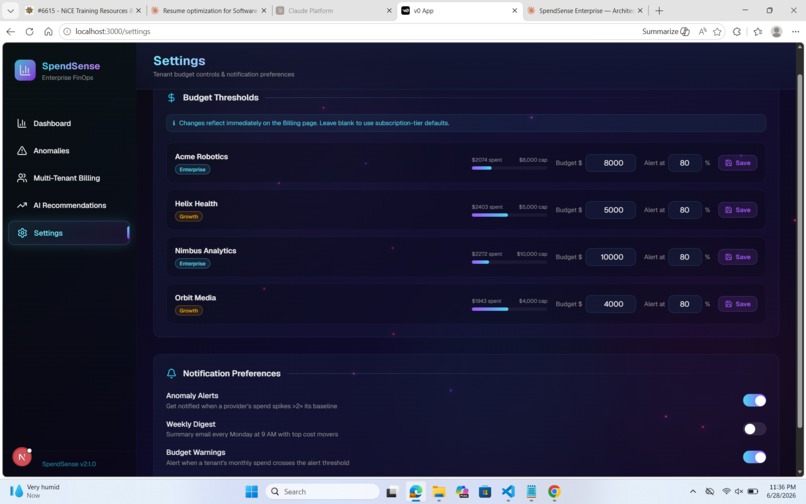The width and height of the screenshot is (806, 504).
Task: Click the Multi-Tenant Billing people icon
Action: (x=22, y=178)
